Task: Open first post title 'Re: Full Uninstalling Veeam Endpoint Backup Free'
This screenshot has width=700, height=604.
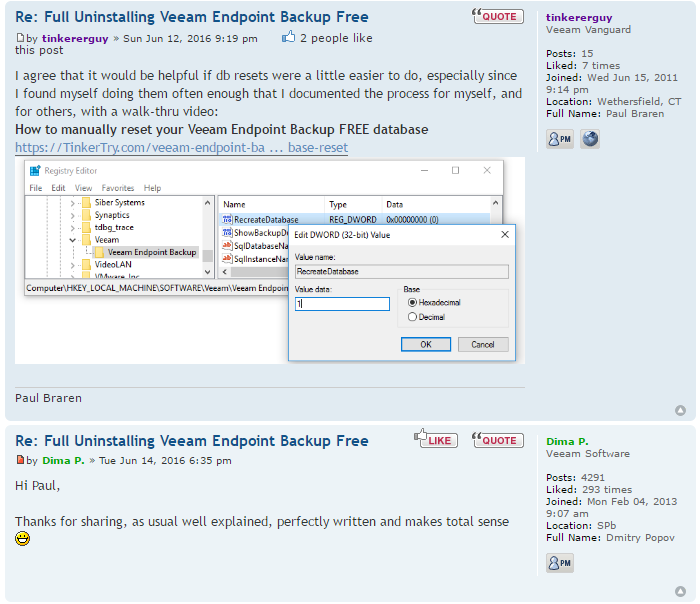Action: click(x=192, y=17)
